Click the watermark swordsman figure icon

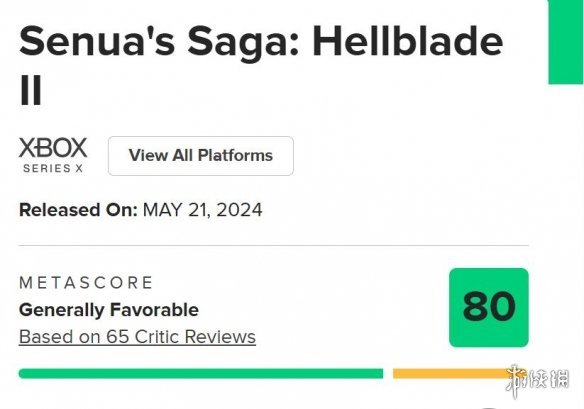(x=514, y=381)
